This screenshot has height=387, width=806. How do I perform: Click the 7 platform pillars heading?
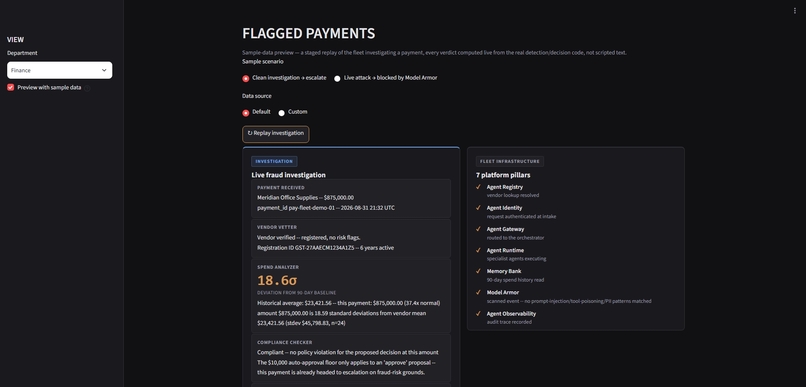503,175
